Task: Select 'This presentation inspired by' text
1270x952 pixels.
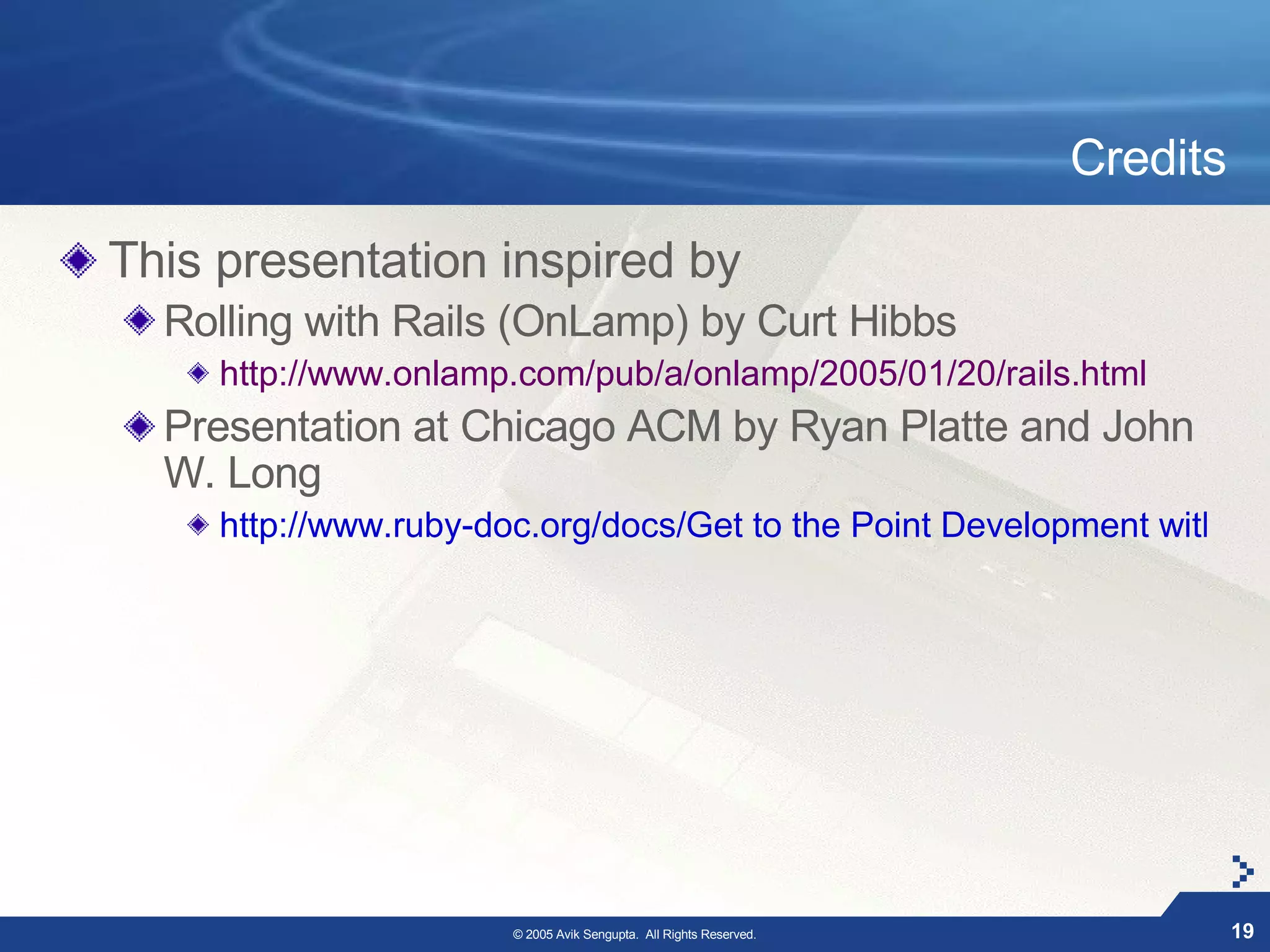Action: click(425, 261)
